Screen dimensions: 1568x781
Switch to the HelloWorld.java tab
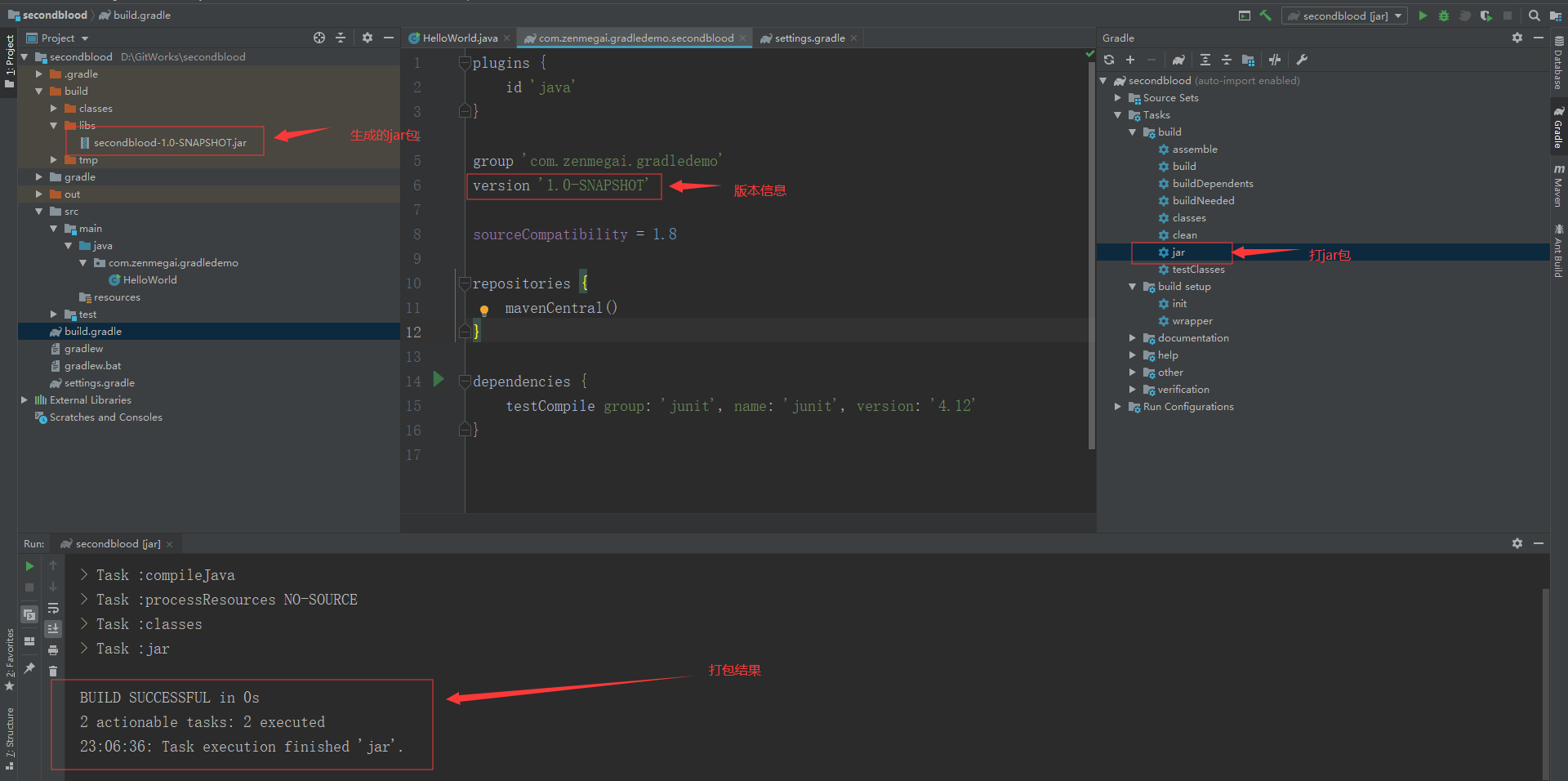(x=460, y=38)
